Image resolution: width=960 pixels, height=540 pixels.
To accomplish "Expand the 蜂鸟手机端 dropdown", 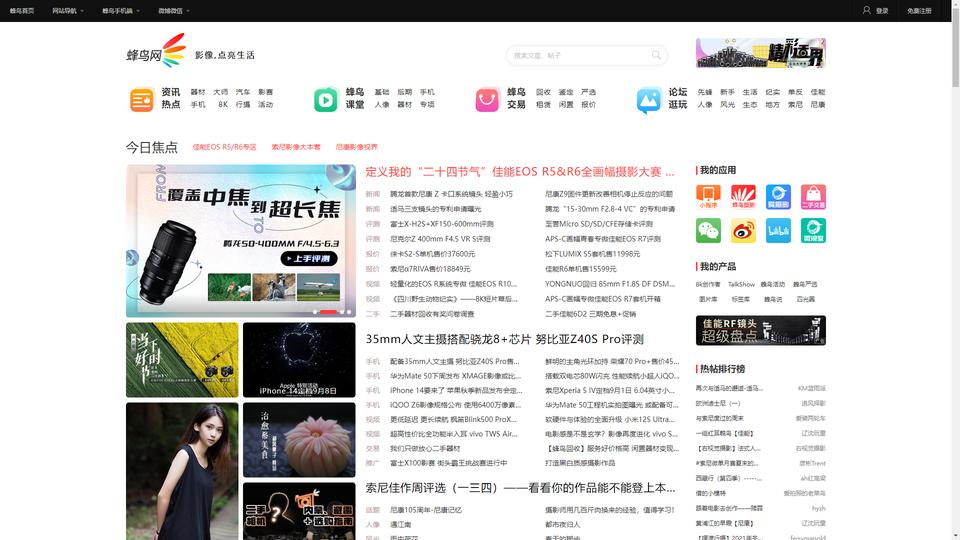I will click(x=121, y=10).
